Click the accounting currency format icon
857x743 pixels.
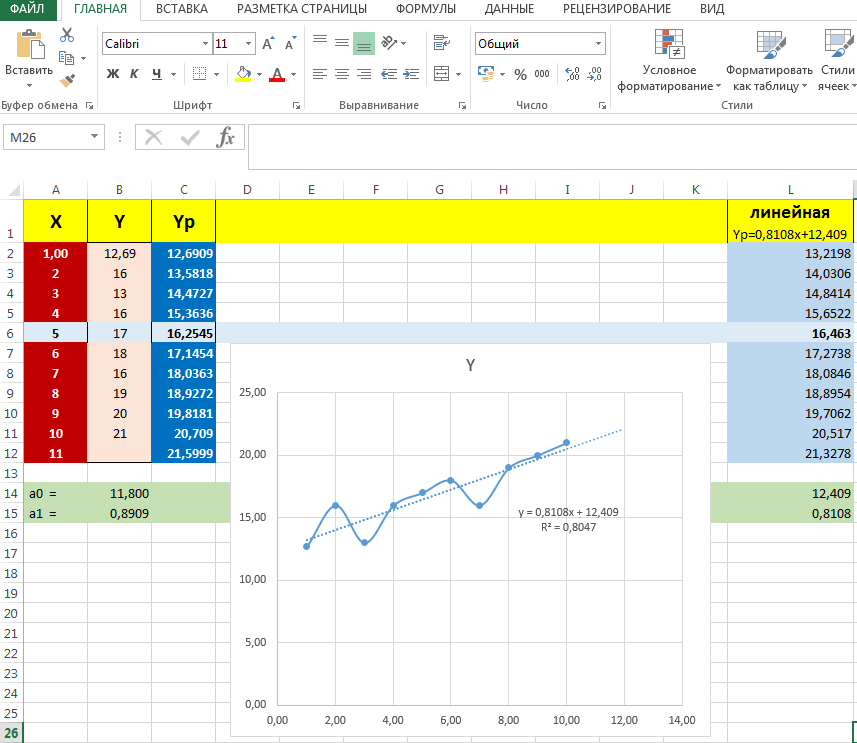[x=486, y=74]
